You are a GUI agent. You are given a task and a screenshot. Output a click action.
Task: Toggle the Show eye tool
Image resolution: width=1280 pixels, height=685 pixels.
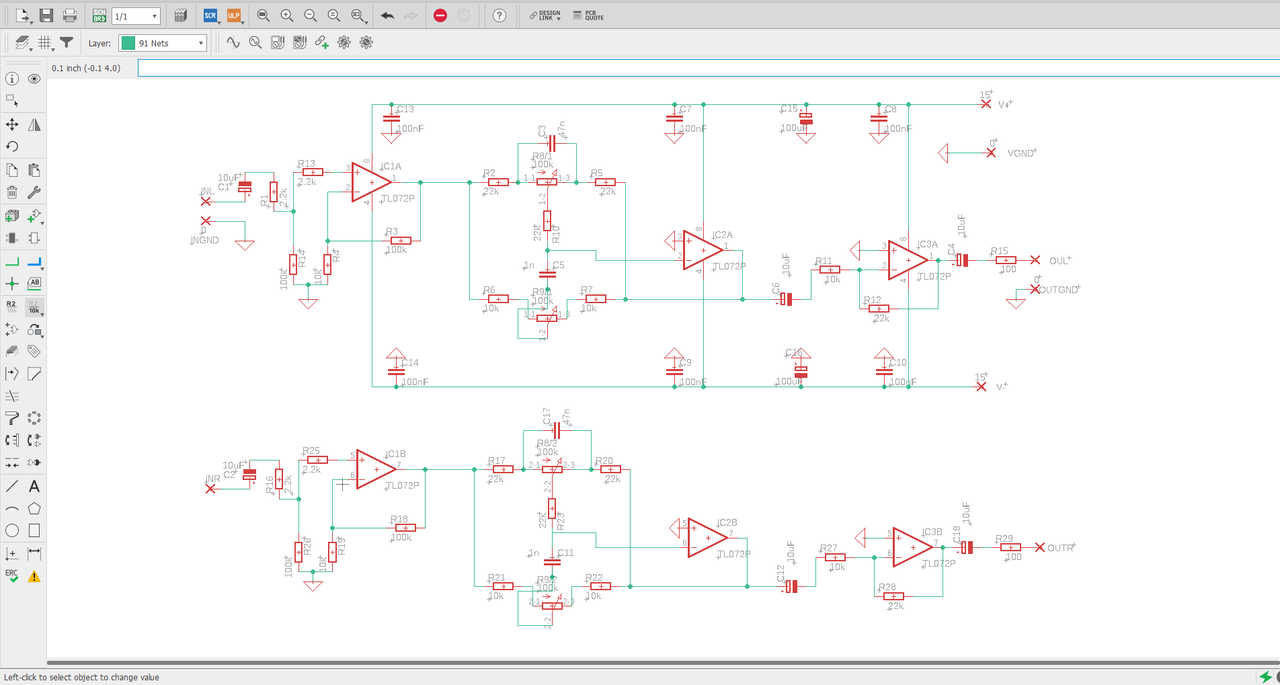[34, 79]
